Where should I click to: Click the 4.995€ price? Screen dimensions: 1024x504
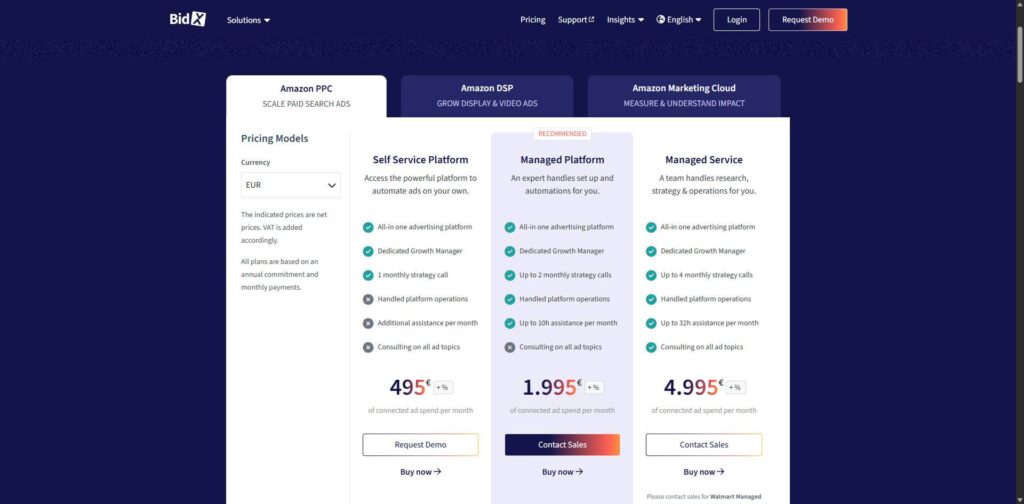coord(694,387)
